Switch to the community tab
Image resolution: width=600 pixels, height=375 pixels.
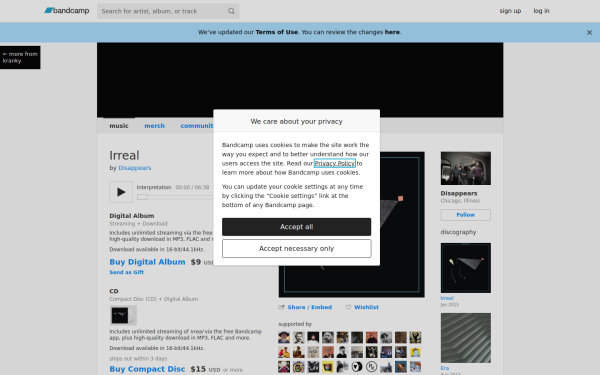pyautogui.click(x=197, y=126)
